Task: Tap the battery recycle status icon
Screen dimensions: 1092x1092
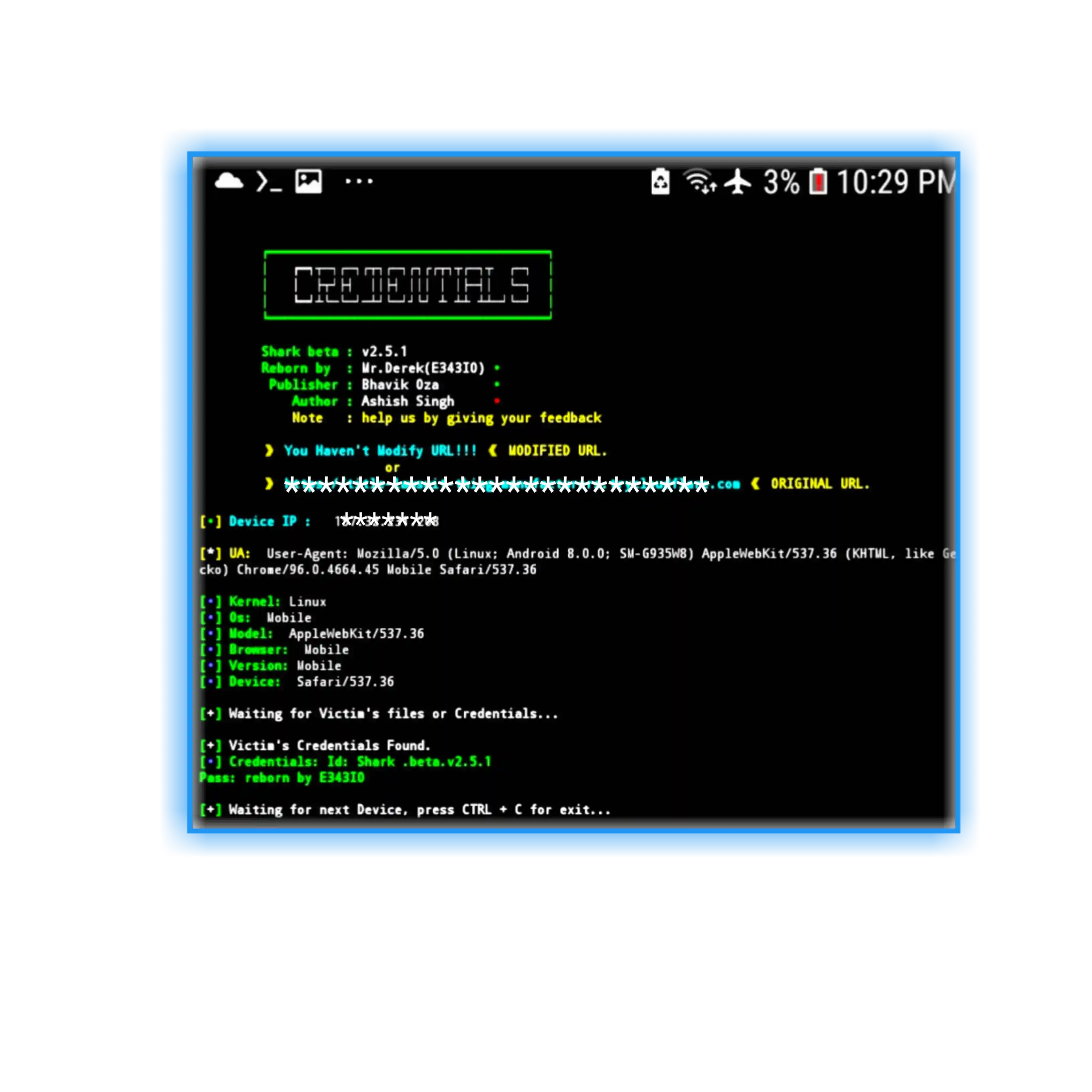Action: tap(660, 181)
